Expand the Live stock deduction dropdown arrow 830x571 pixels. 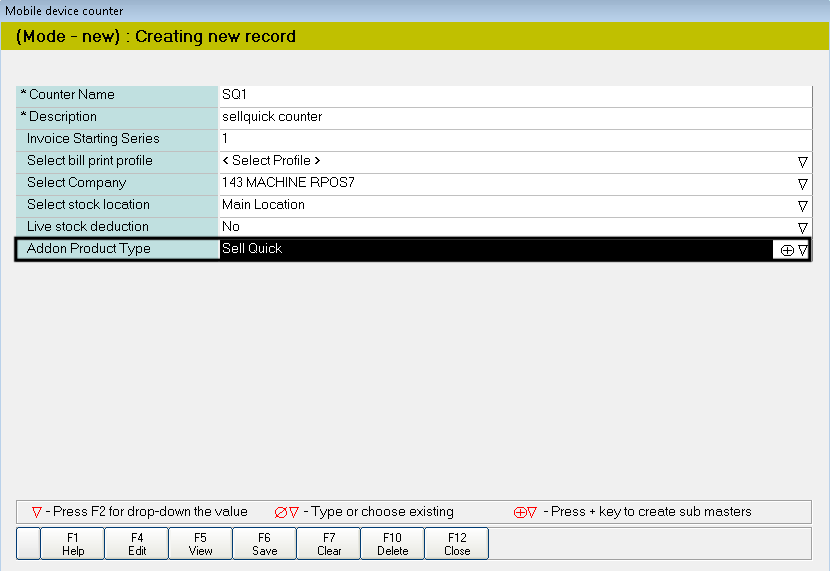coord(802,228)
